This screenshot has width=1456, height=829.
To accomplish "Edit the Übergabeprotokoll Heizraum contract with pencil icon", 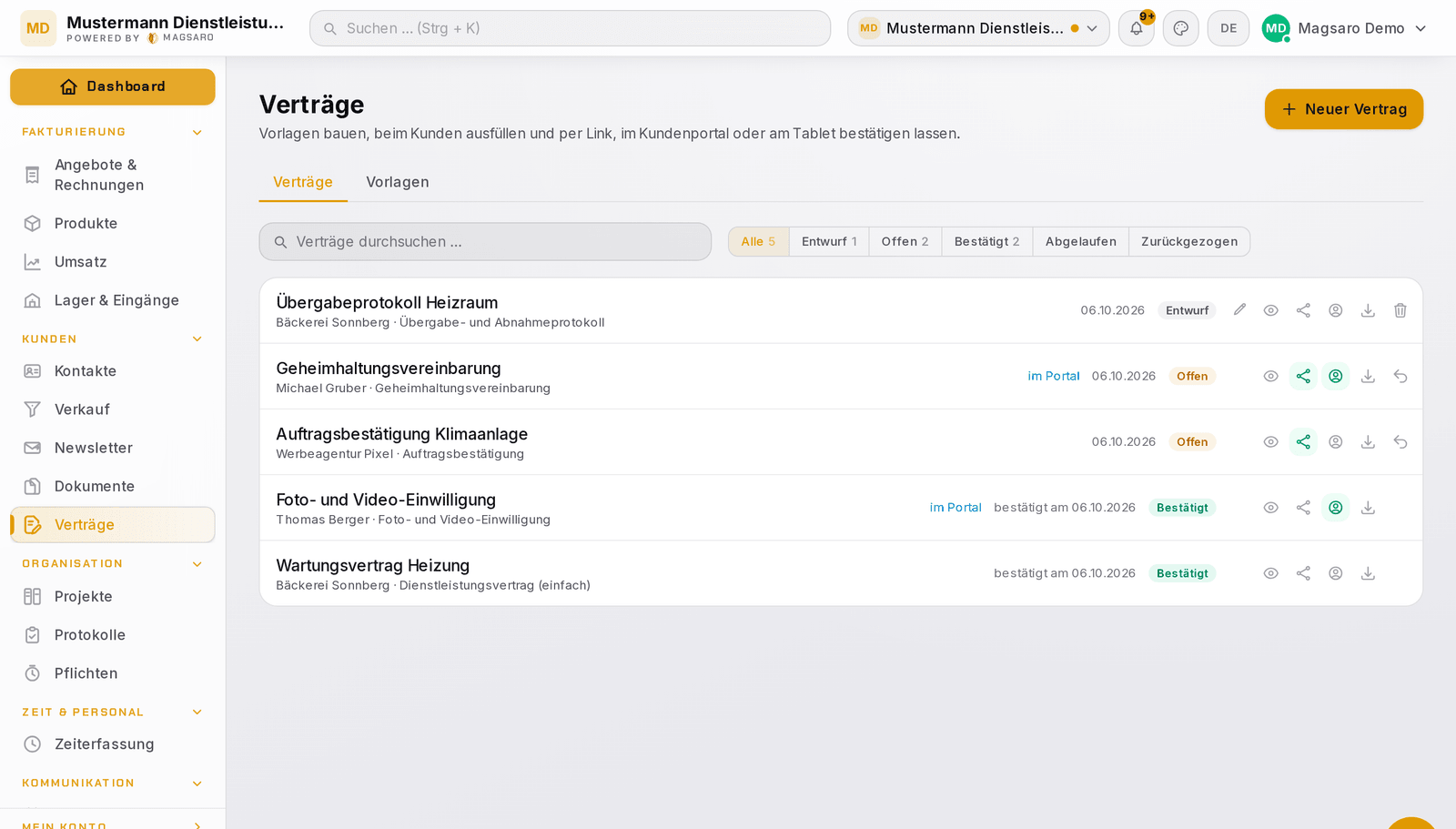I will (1239, 310).
